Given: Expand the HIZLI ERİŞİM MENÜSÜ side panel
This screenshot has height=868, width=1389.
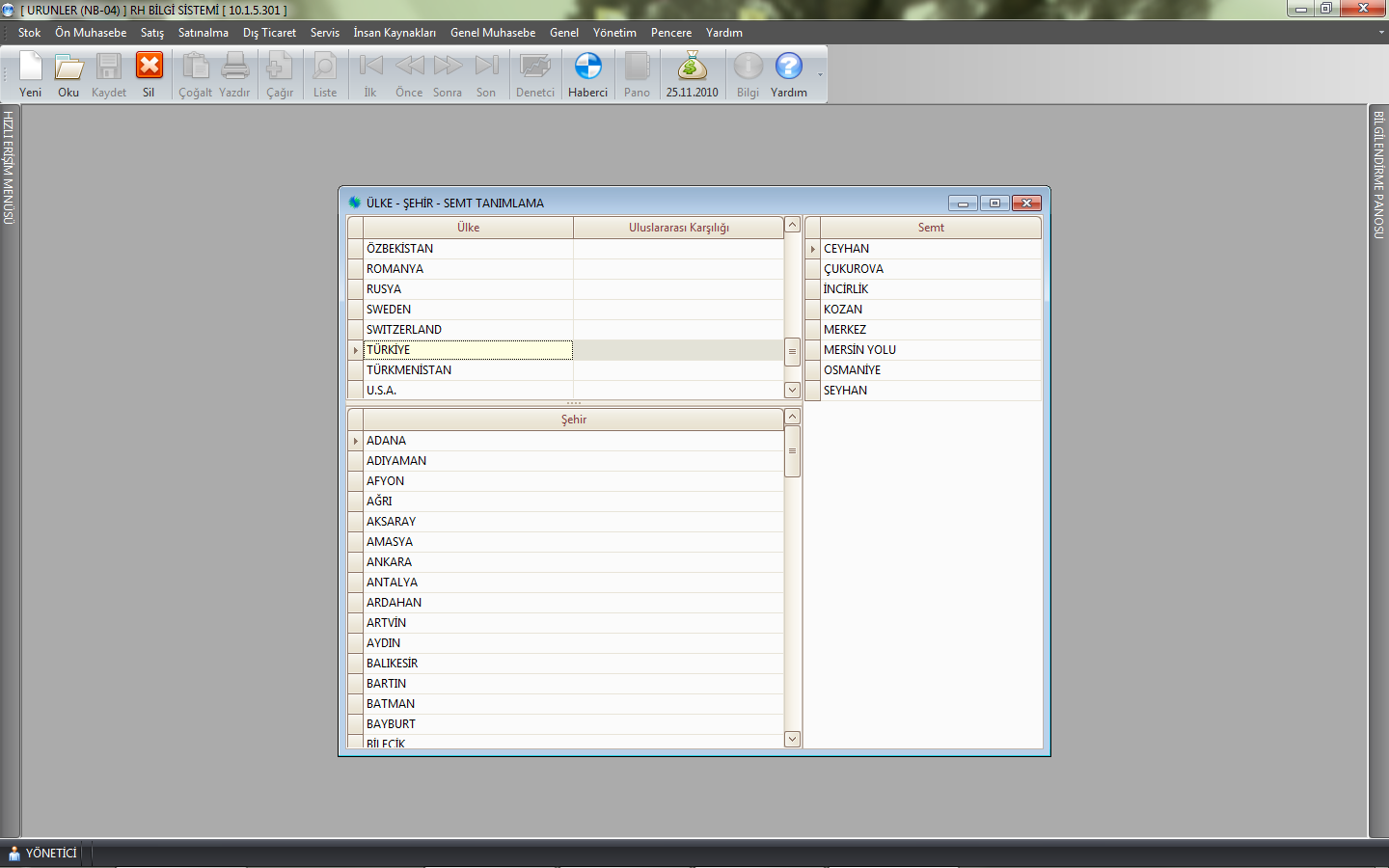Looking at the screenshot, I should 9,169.
